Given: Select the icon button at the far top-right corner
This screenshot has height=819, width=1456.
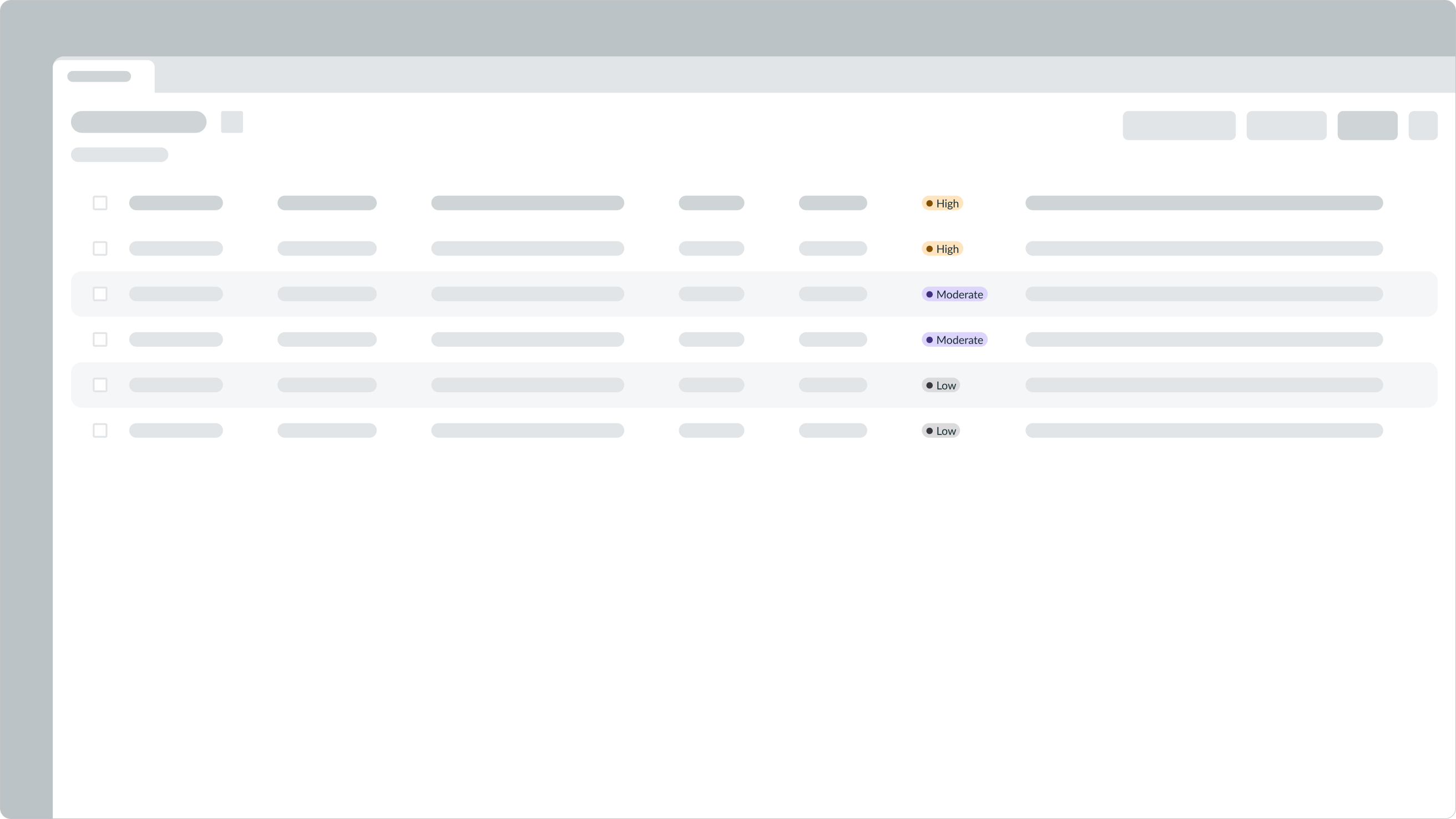Looking at the screenshot, I should (x=1423, y=125).
